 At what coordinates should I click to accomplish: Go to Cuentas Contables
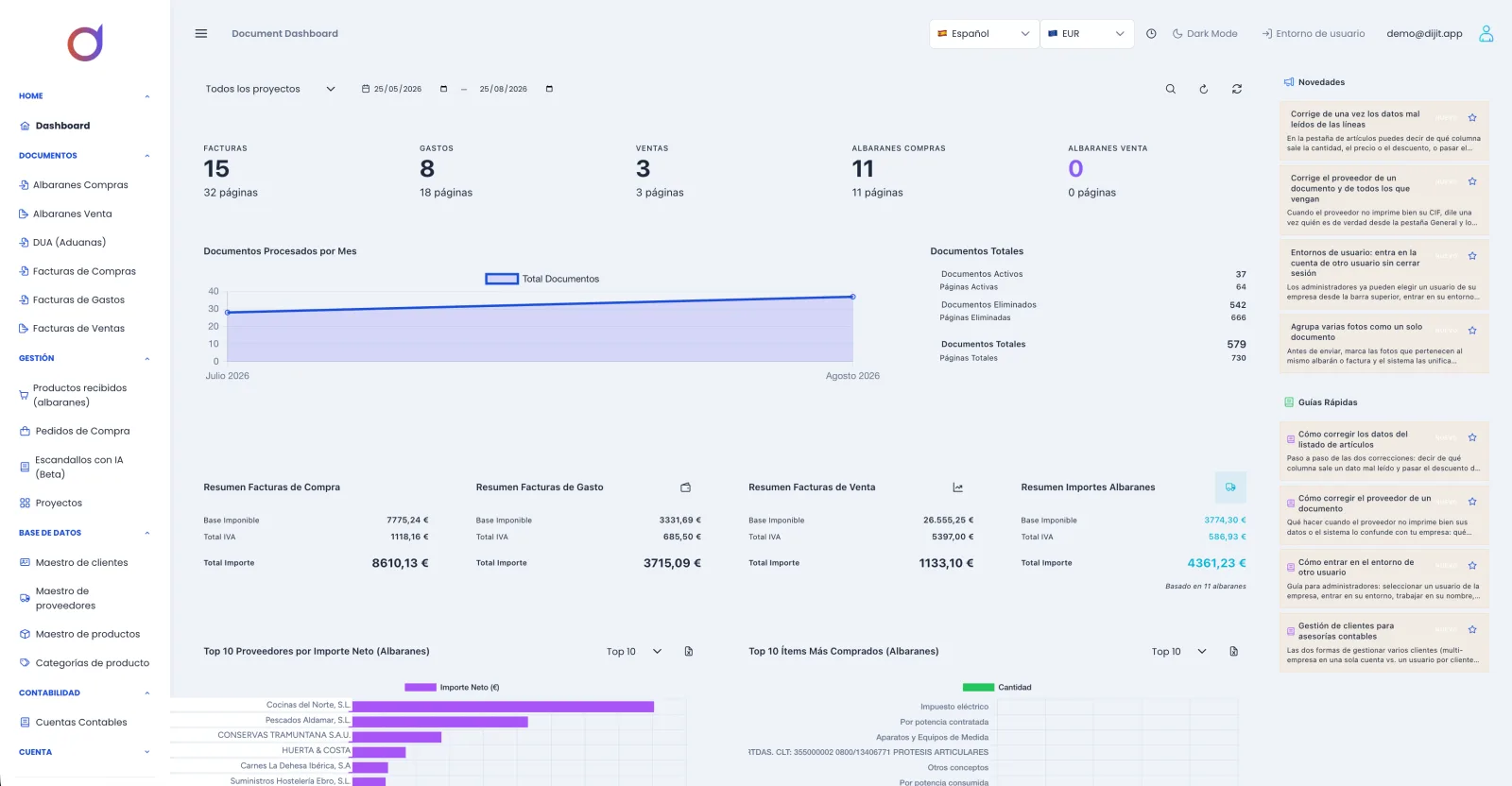tap(73, 722)
